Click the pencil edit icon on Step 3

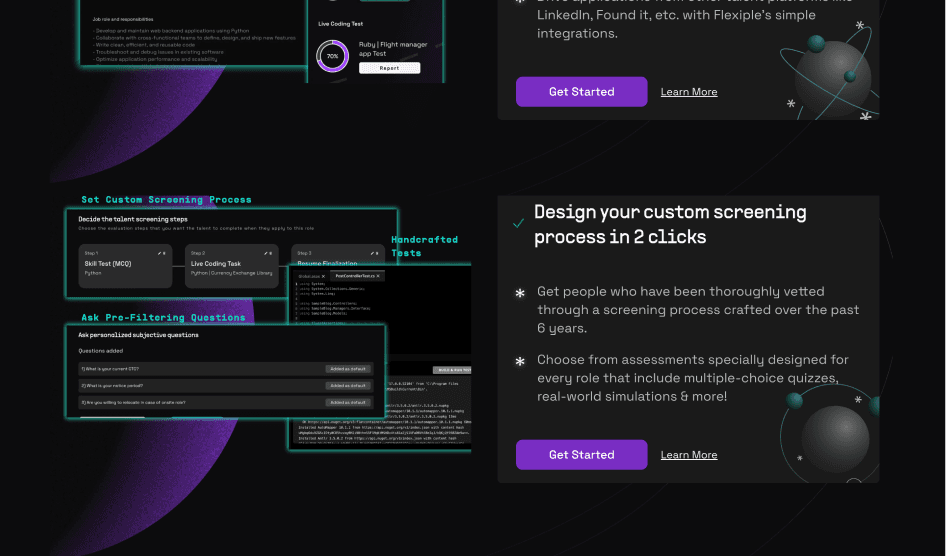(372, 253)
